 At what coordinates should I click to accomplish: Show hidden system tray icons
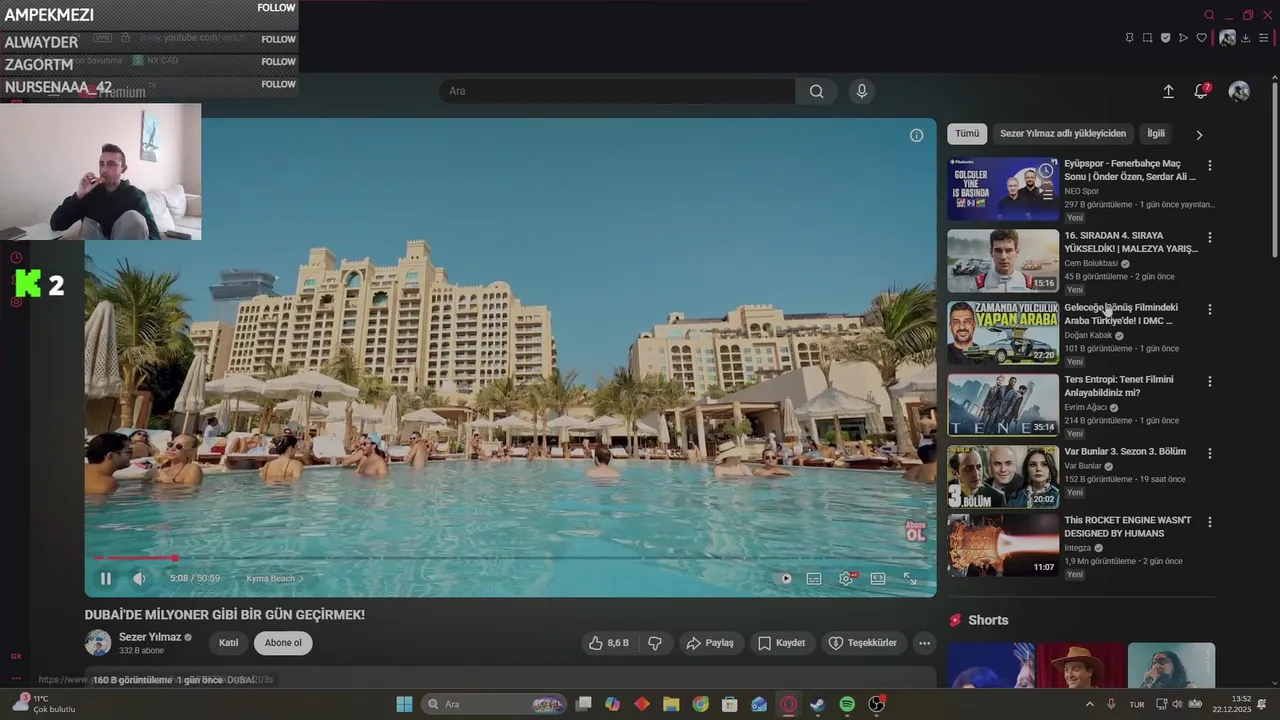(1090, 704)
